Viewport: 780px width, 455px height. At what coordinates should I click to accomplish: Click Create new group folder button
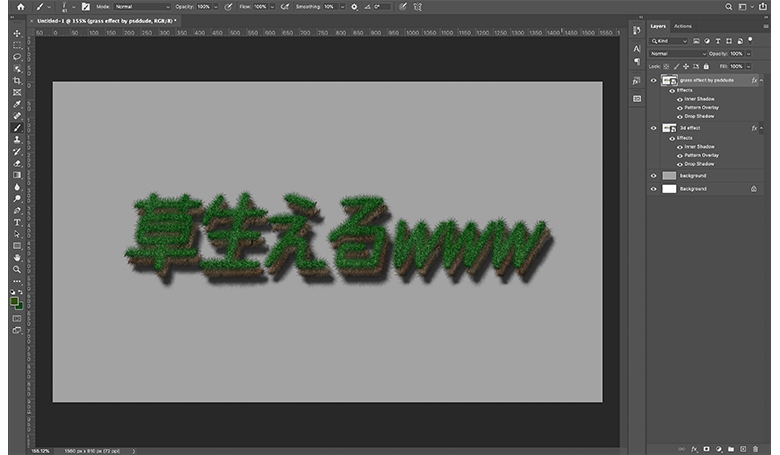coord(731,449)
